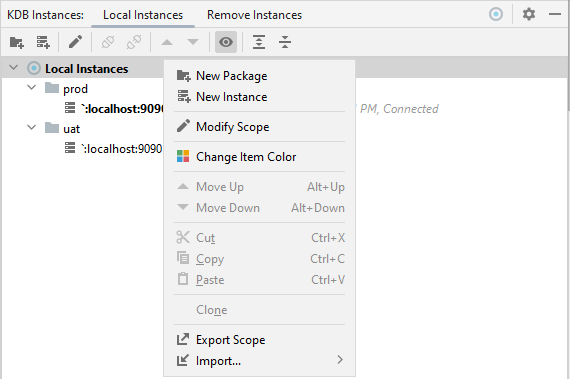This screenshot has width=570, height=379.
Task: Open the gear settings icon
Action: tap(529, 15)
